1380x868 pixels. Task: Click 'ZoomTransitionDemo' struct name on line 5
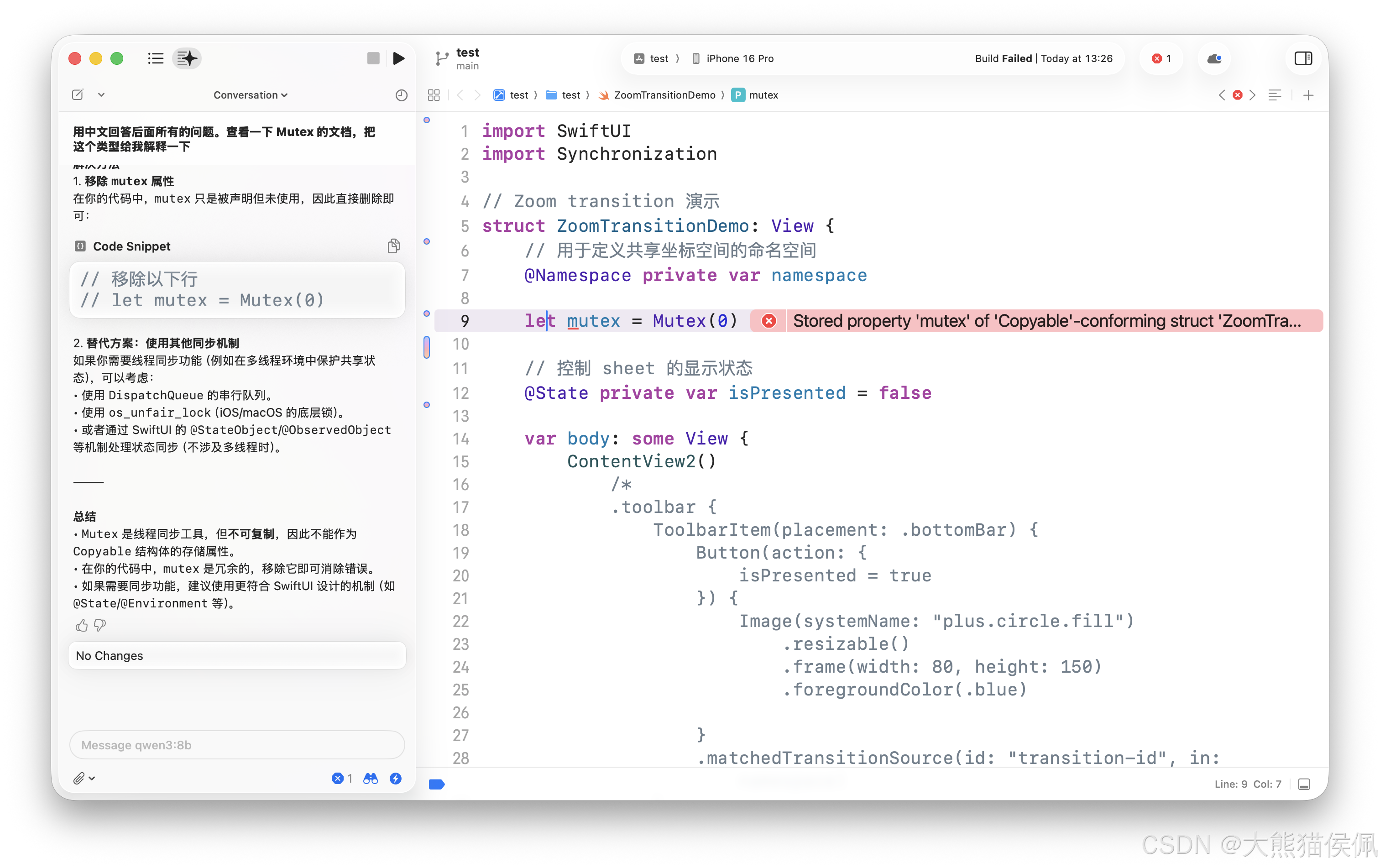click(x=653, y=226)
